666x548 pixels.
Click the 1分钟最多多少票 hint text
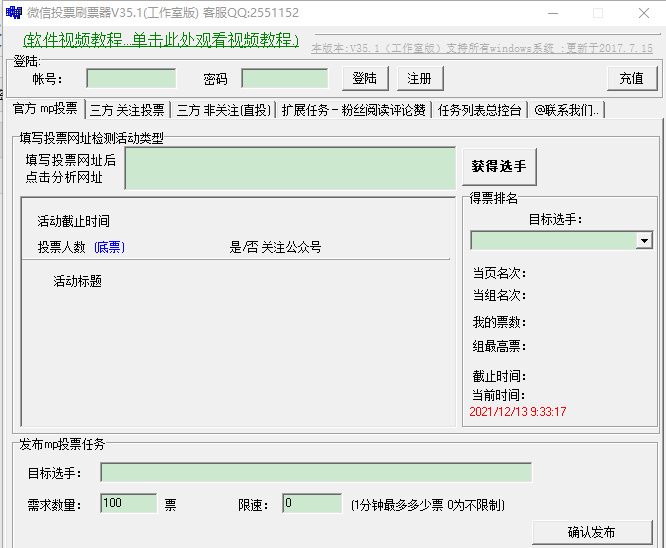point(428,505)
